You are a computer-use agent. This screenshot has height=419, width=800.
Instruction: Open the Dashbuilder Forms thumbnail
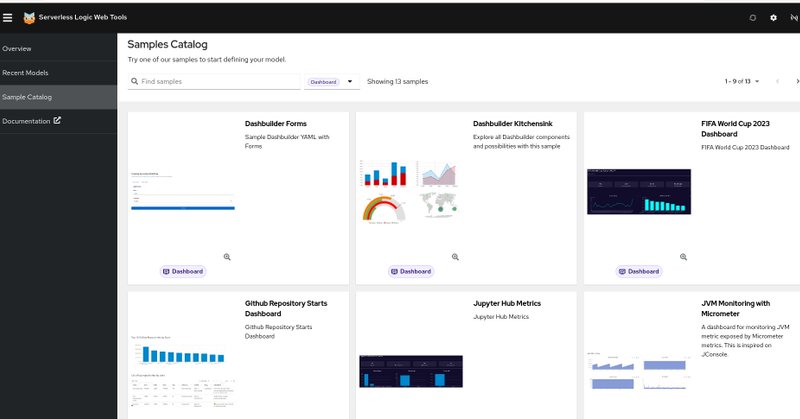(183, 191)
